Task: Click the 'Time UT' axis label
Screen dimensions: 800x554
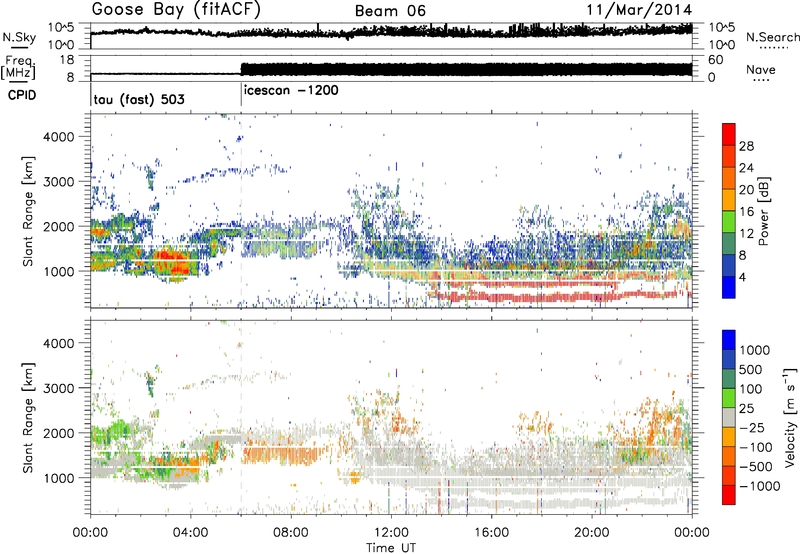Action: (391, 547)
